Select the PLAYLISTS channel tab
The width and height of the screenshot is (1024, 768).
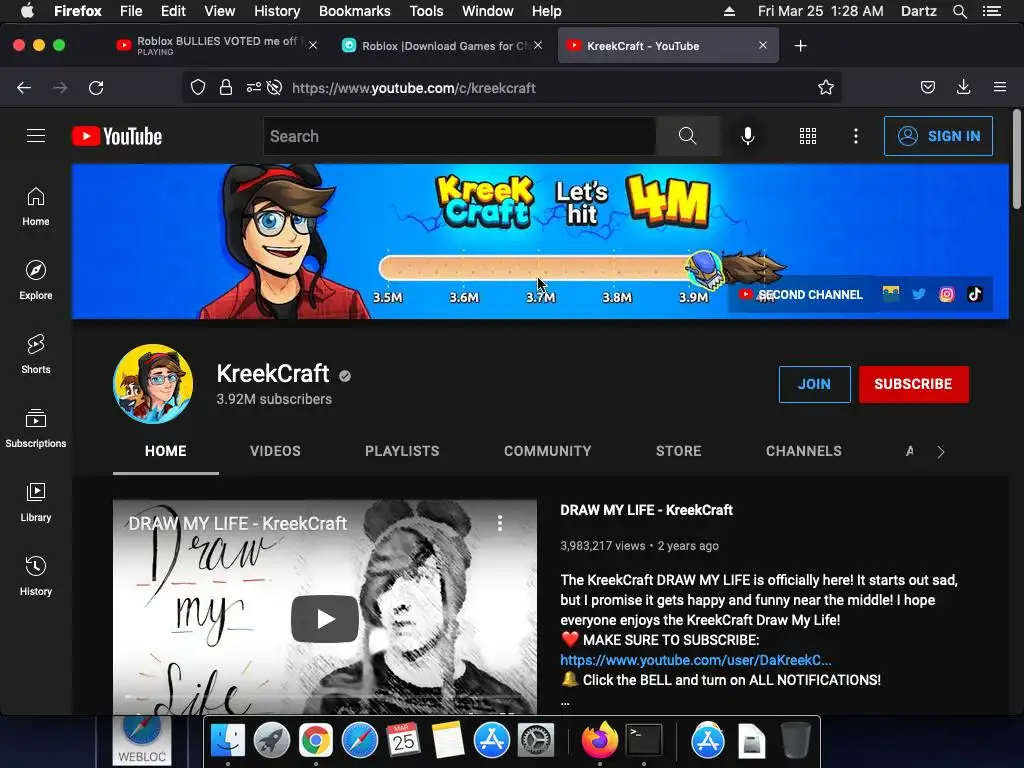tap(402, 451)
